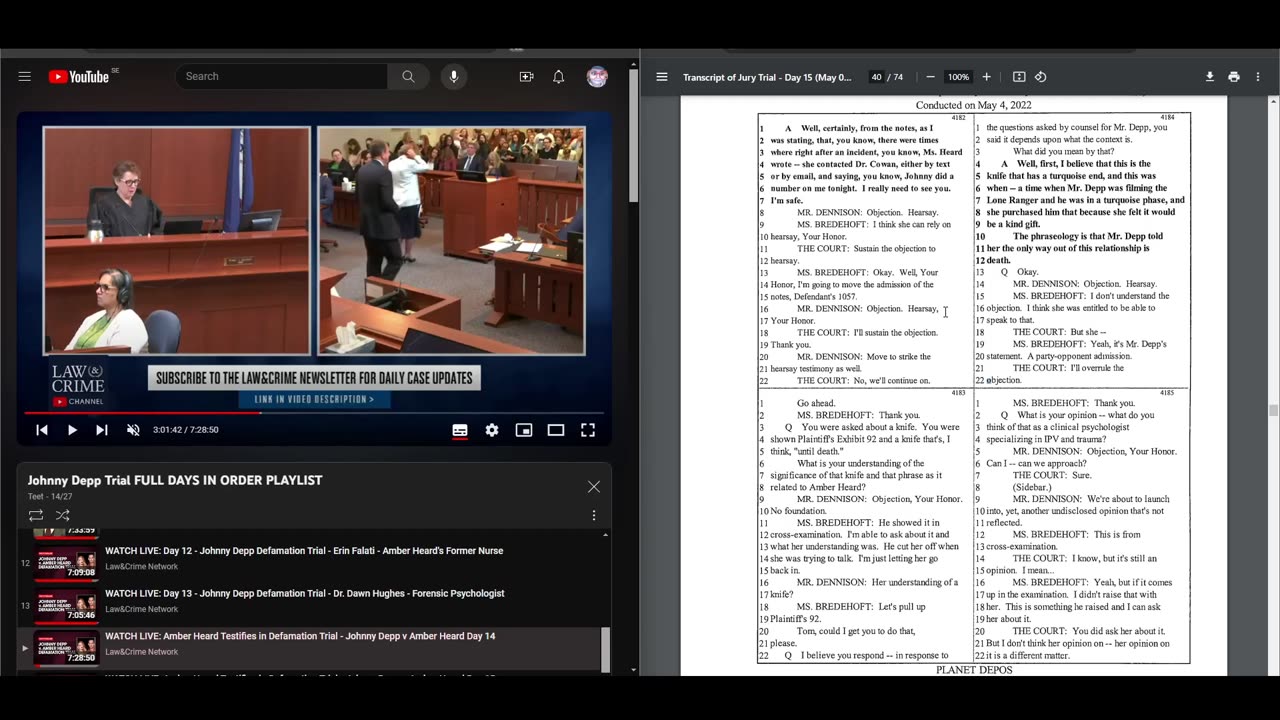Close the playlist panel with the X
The width and height of the screenshot is (1280, 720).
(x=594, y=487)
